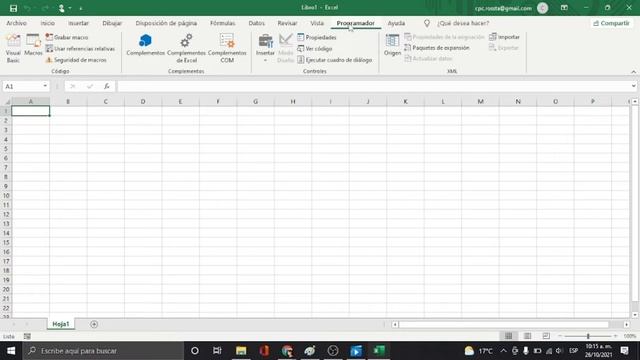Click the Compartir button
Viewport: 640px width, 360px height.
click(611, 23)
